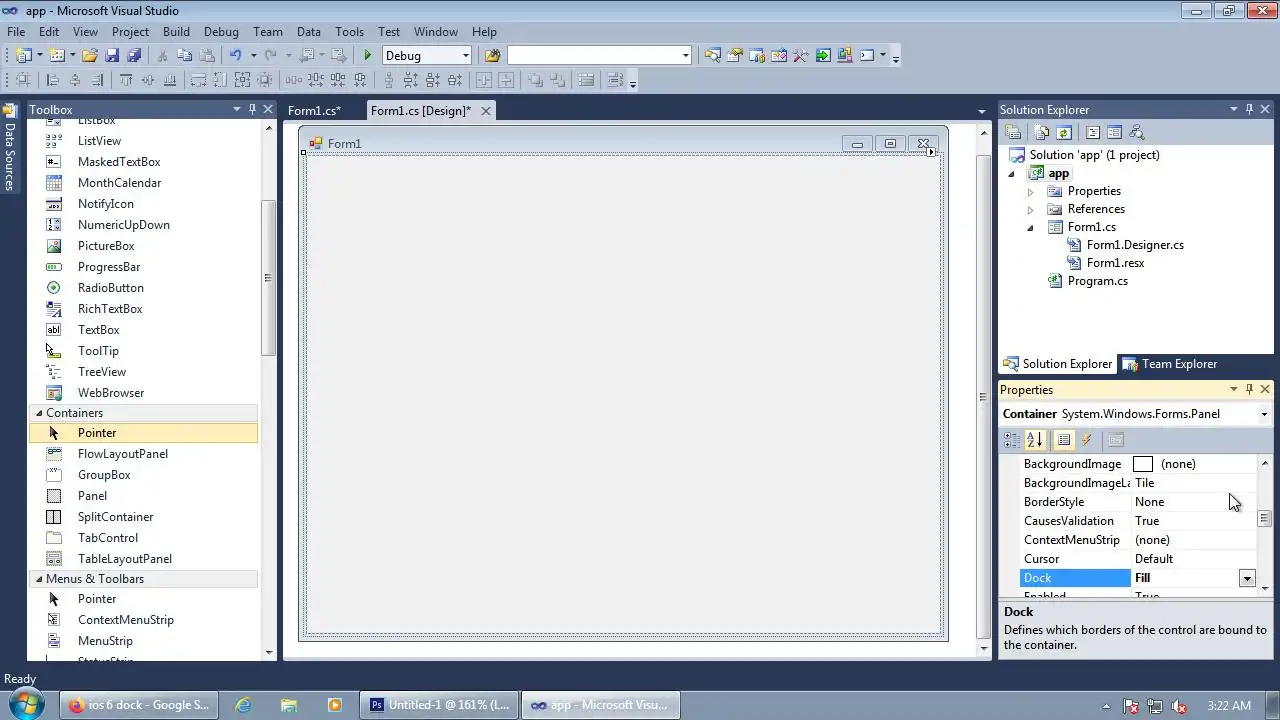Open the Data Sources side tab
The width and height of the screenshot is (1280, 720).
tap(9, 148)
